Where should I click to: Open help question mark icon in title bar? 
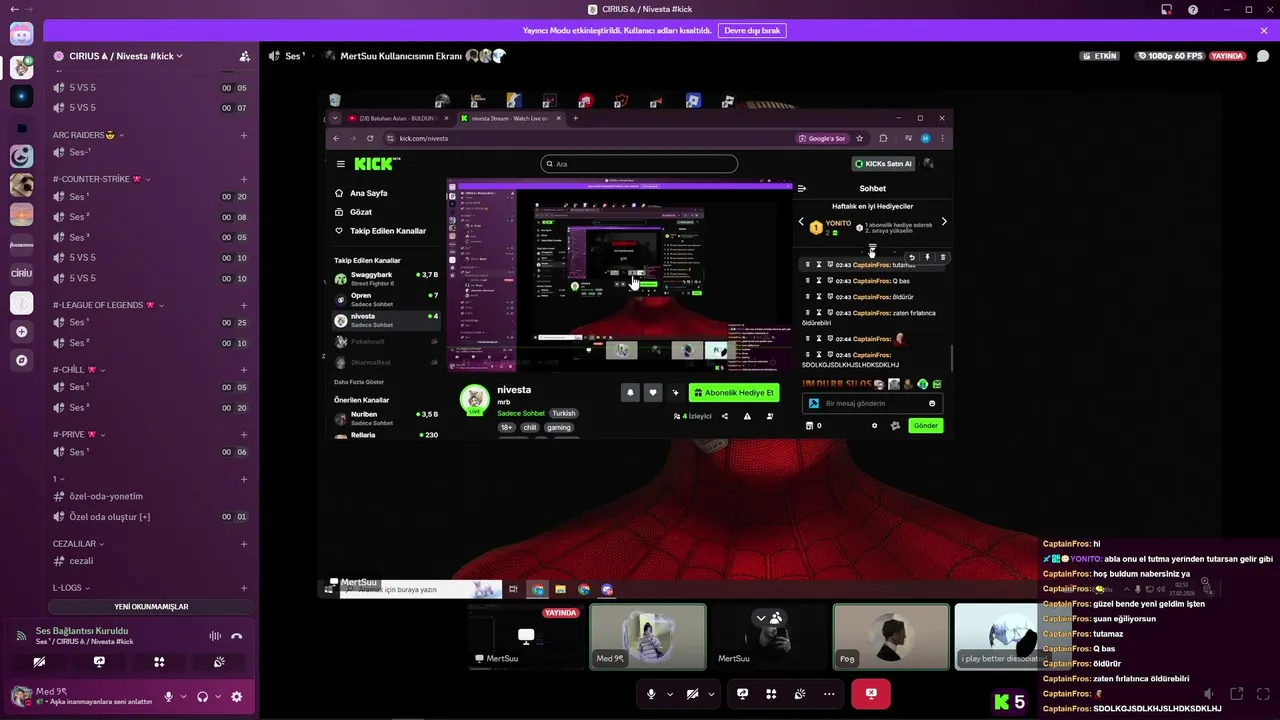coord(1193,9)
